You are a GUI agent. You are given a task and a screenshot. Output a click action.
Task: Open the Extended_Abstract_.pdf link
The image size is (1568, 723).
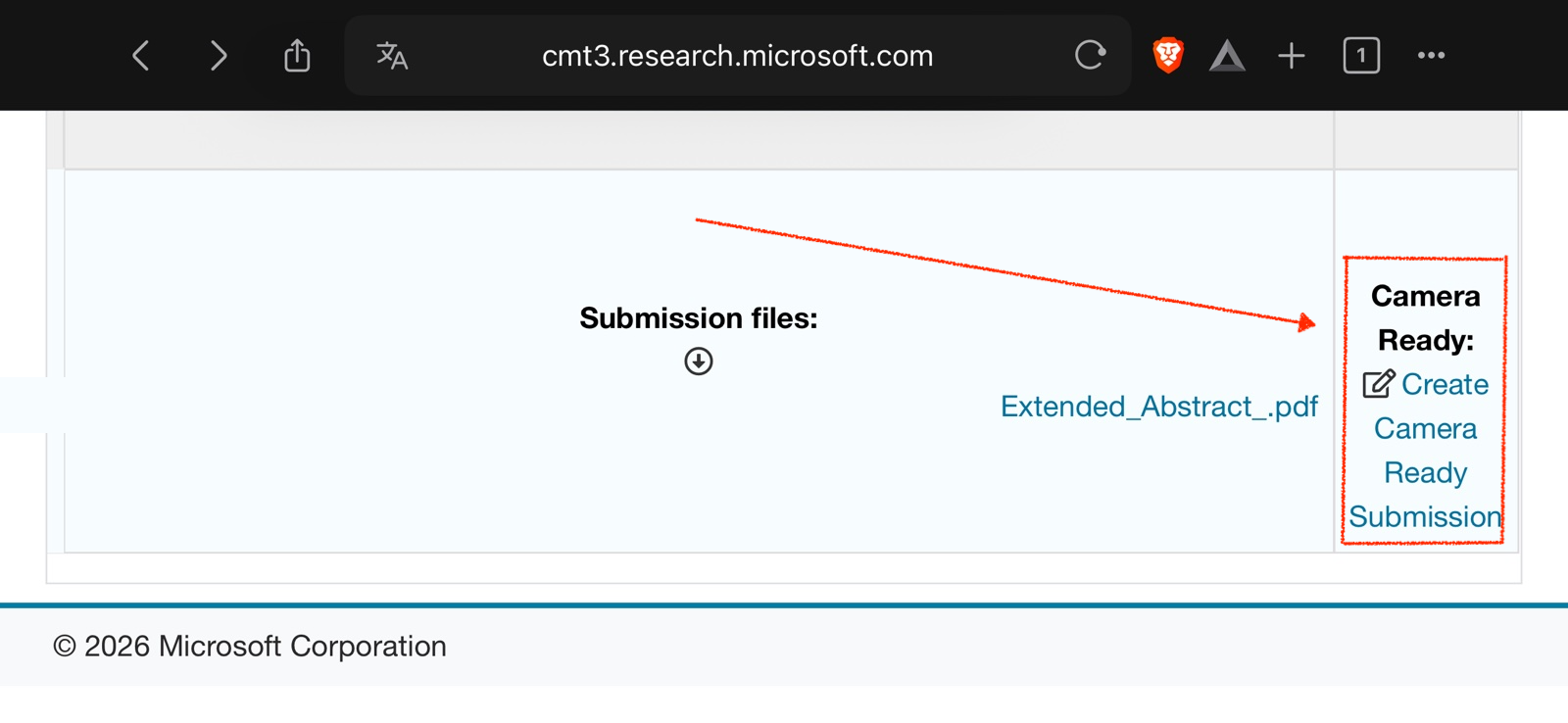[1158, 407]
